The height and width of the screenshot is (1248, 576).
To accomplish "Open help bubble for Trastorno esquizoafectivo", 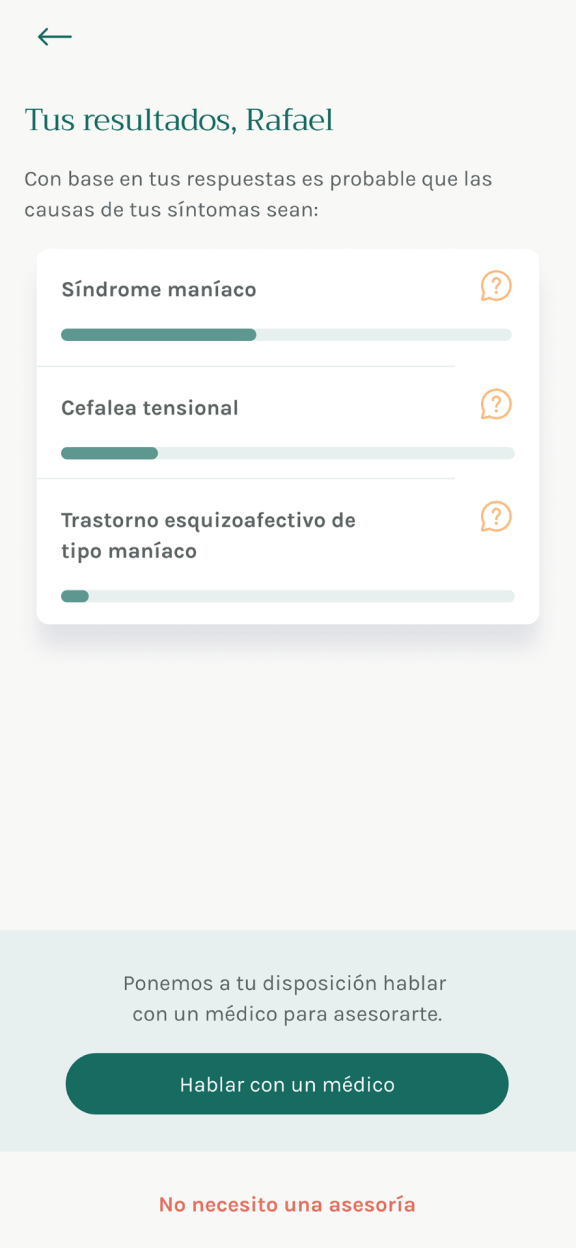I will tap(496, 516).
